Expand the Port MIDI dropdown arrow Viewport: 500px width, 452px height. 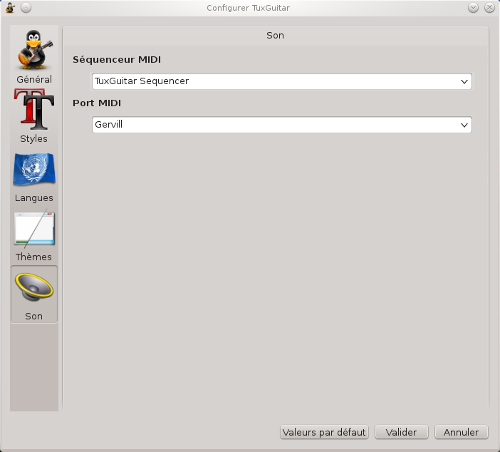click(x=464, y=125)
